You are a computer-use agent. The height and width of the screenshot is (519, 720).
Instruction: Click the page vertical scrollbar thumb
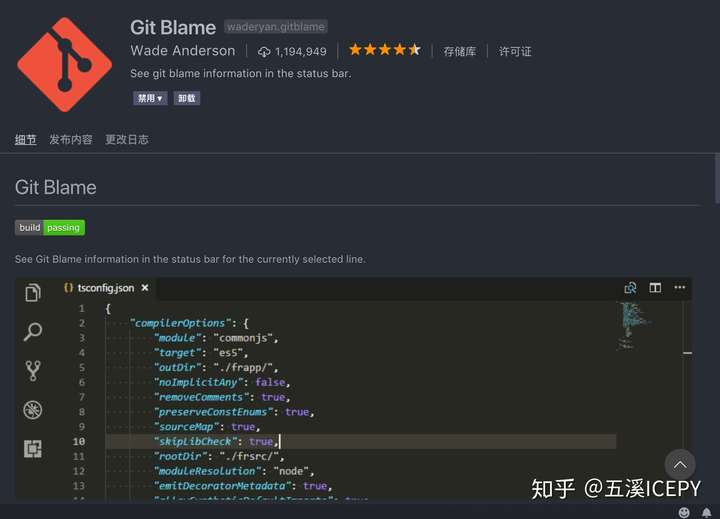[717, 178]
